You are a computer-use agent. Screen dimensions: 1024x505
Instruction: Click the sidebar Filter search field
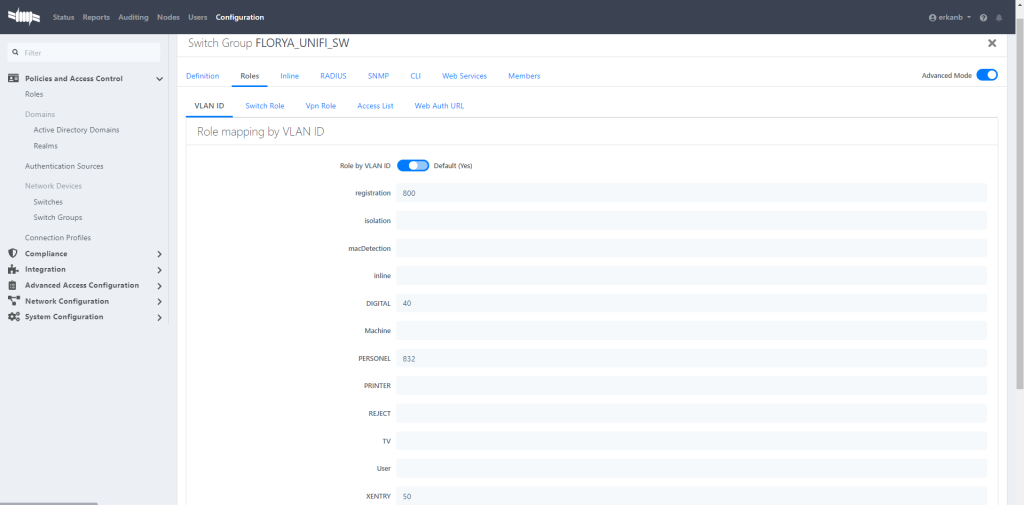coord(85,52)
